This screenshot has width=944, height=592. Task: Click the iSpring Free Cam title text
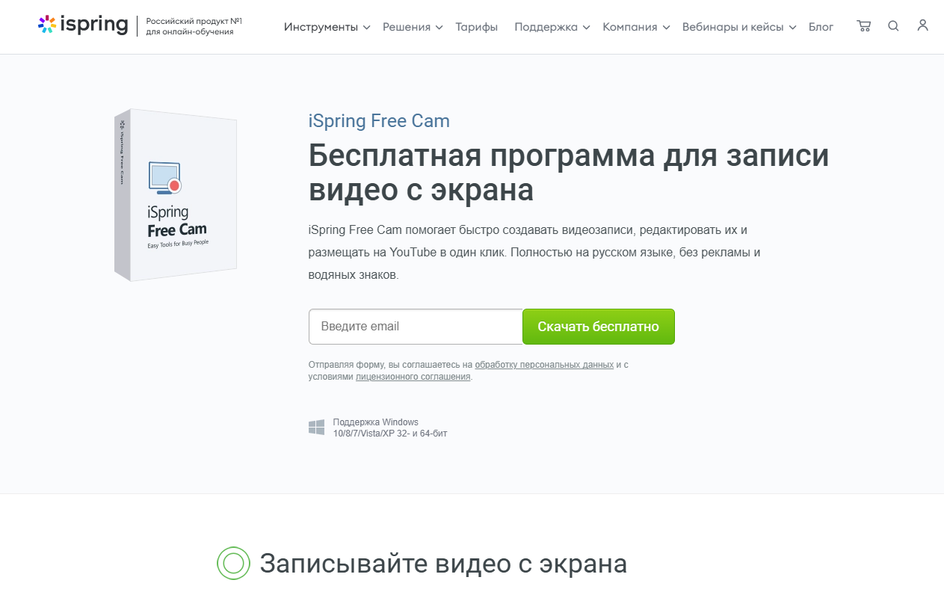pos(379,120)
